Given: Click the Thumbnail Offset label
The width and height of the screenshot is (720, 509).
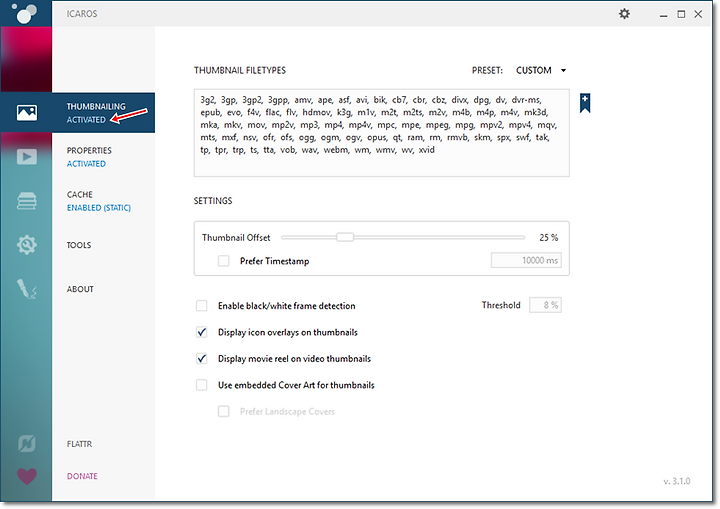Looking at the screenshot, I should (236, 238).
